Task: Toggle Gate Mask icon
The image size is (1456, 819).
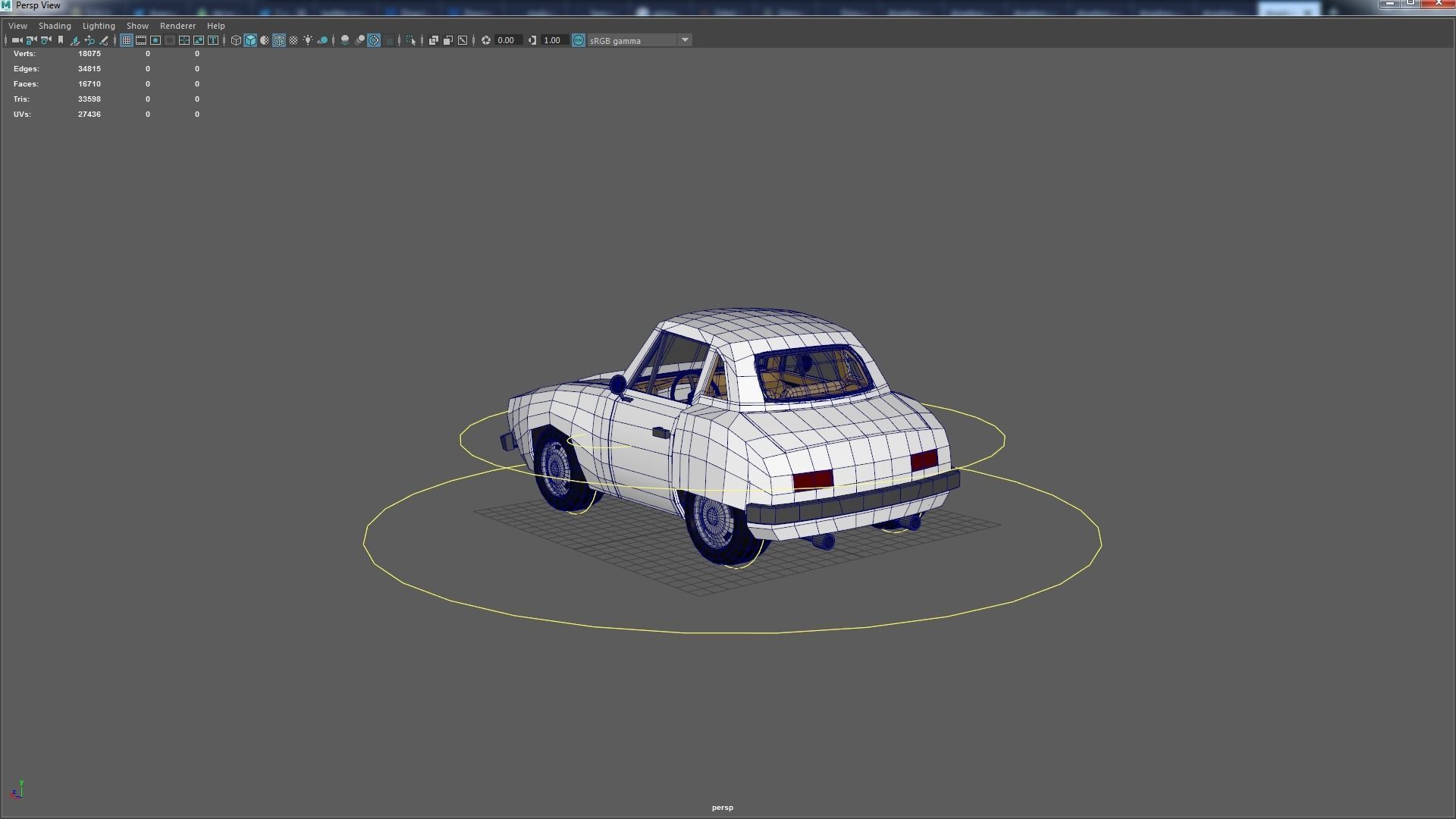Action: click(170, 40)
